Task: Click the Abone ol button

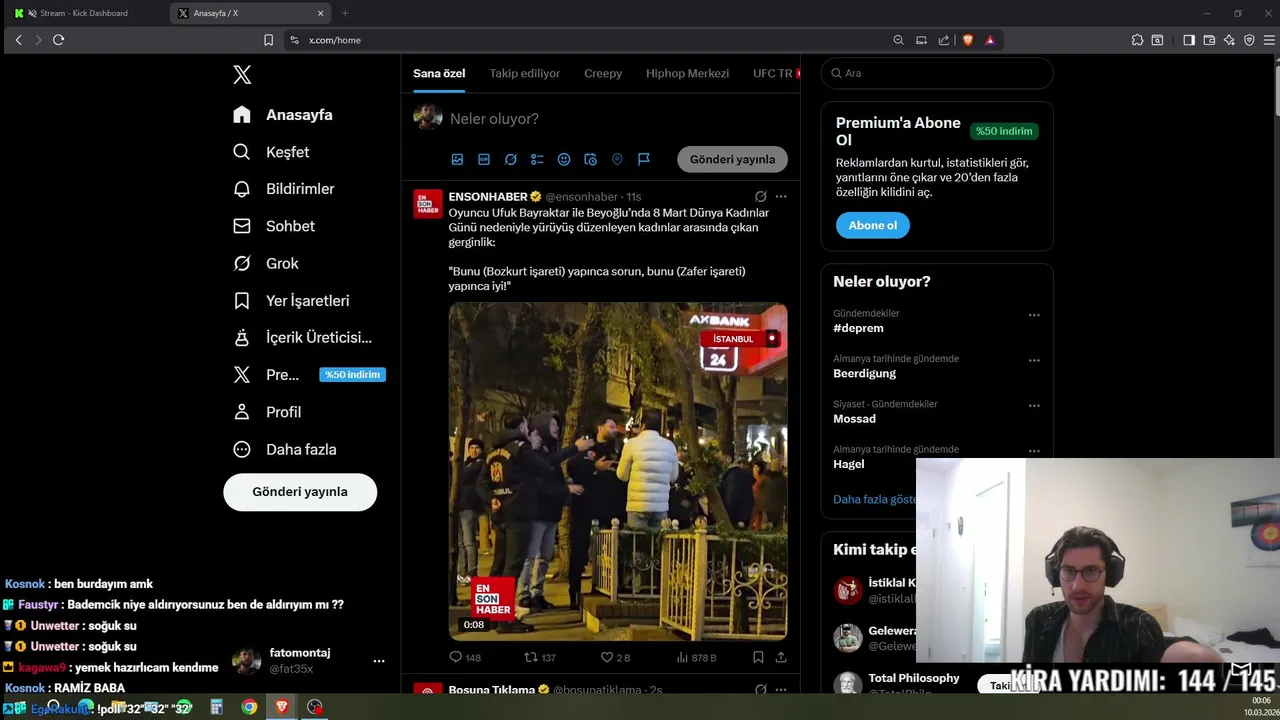Action: (x=873, y=225)
